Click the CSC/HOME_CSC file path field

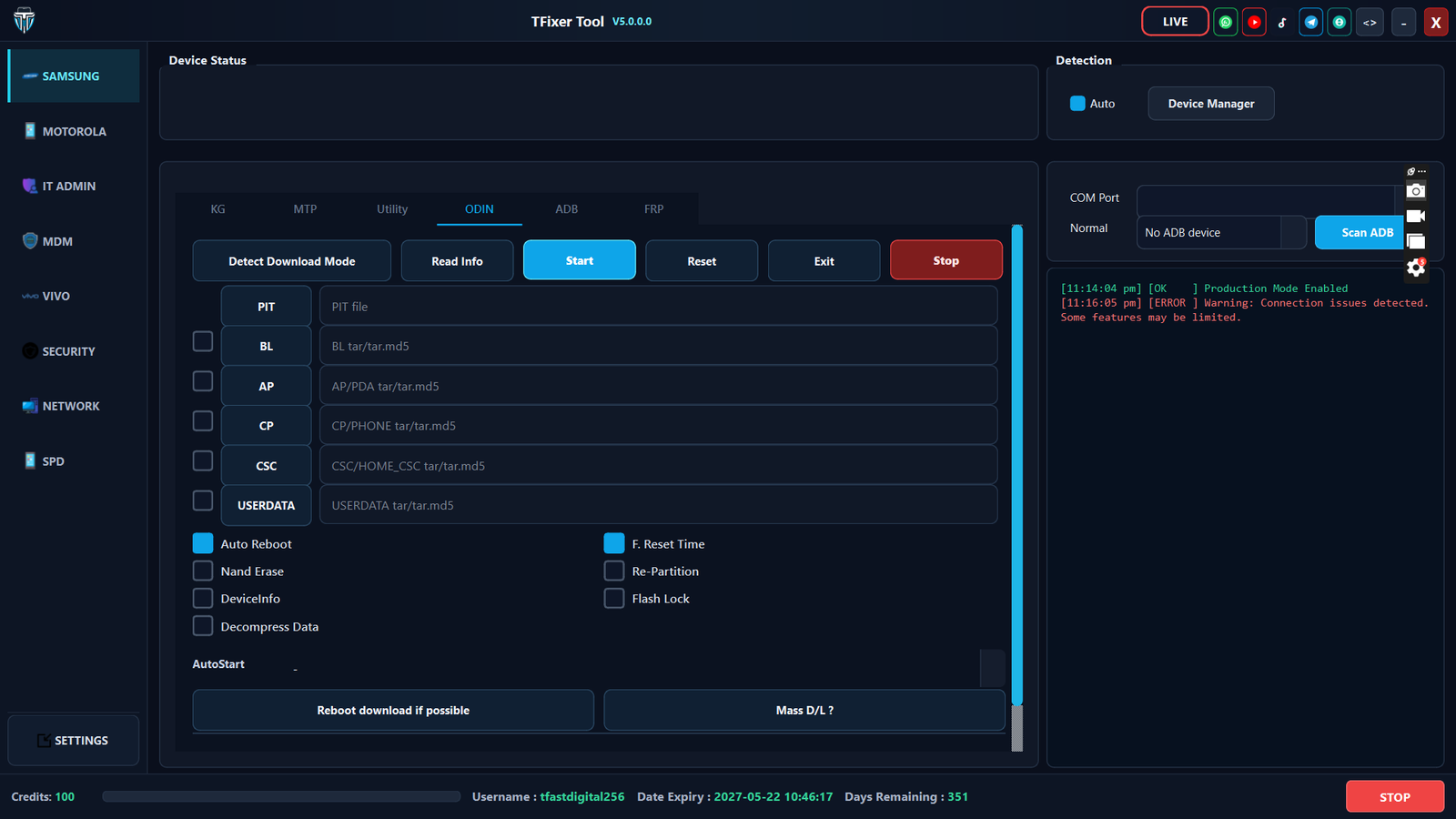(x=659, y=465)
